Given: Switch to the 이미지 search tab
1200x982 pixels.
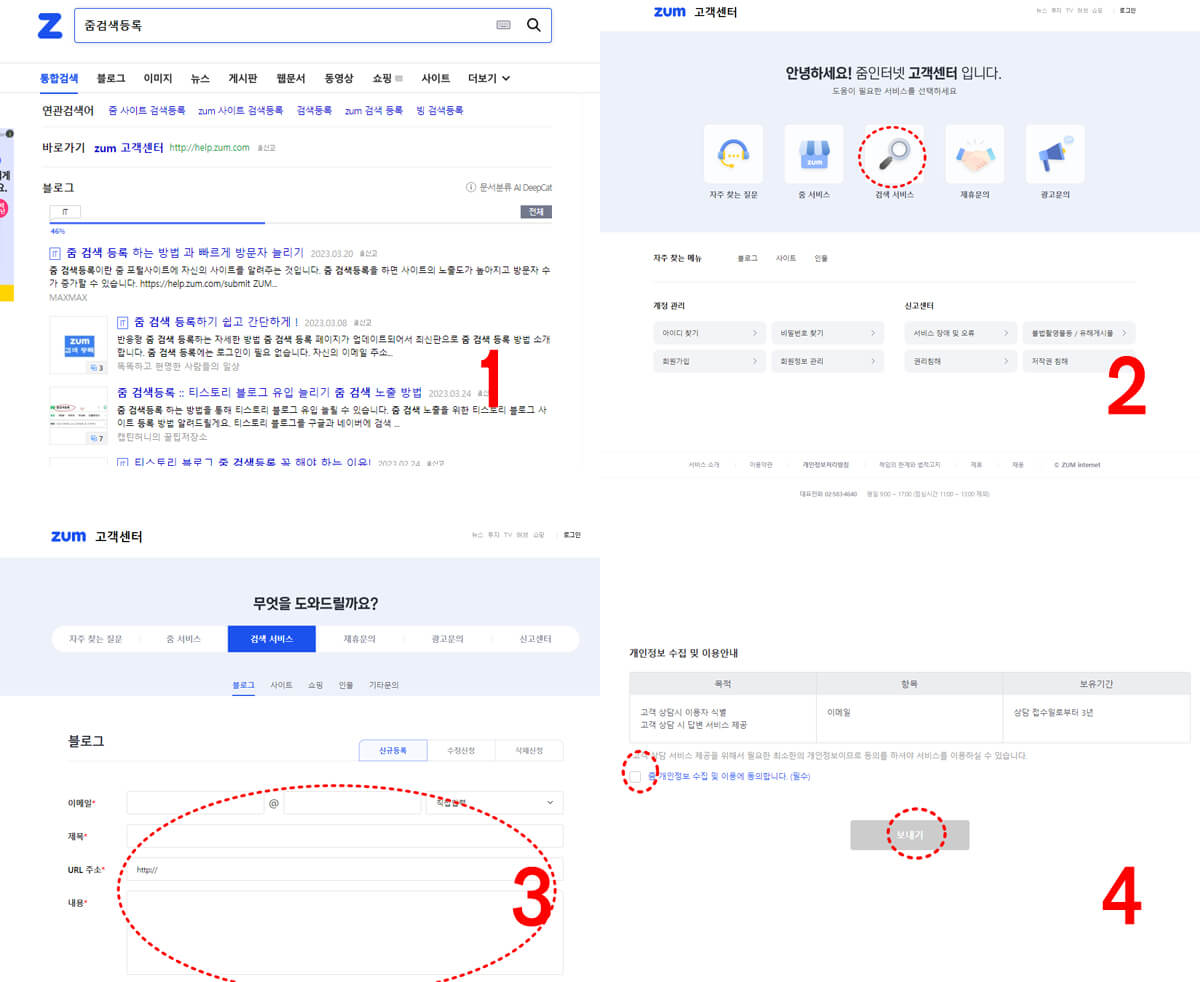Looking at the screenshot, I should pyautogui.click(x=158, y=78).
